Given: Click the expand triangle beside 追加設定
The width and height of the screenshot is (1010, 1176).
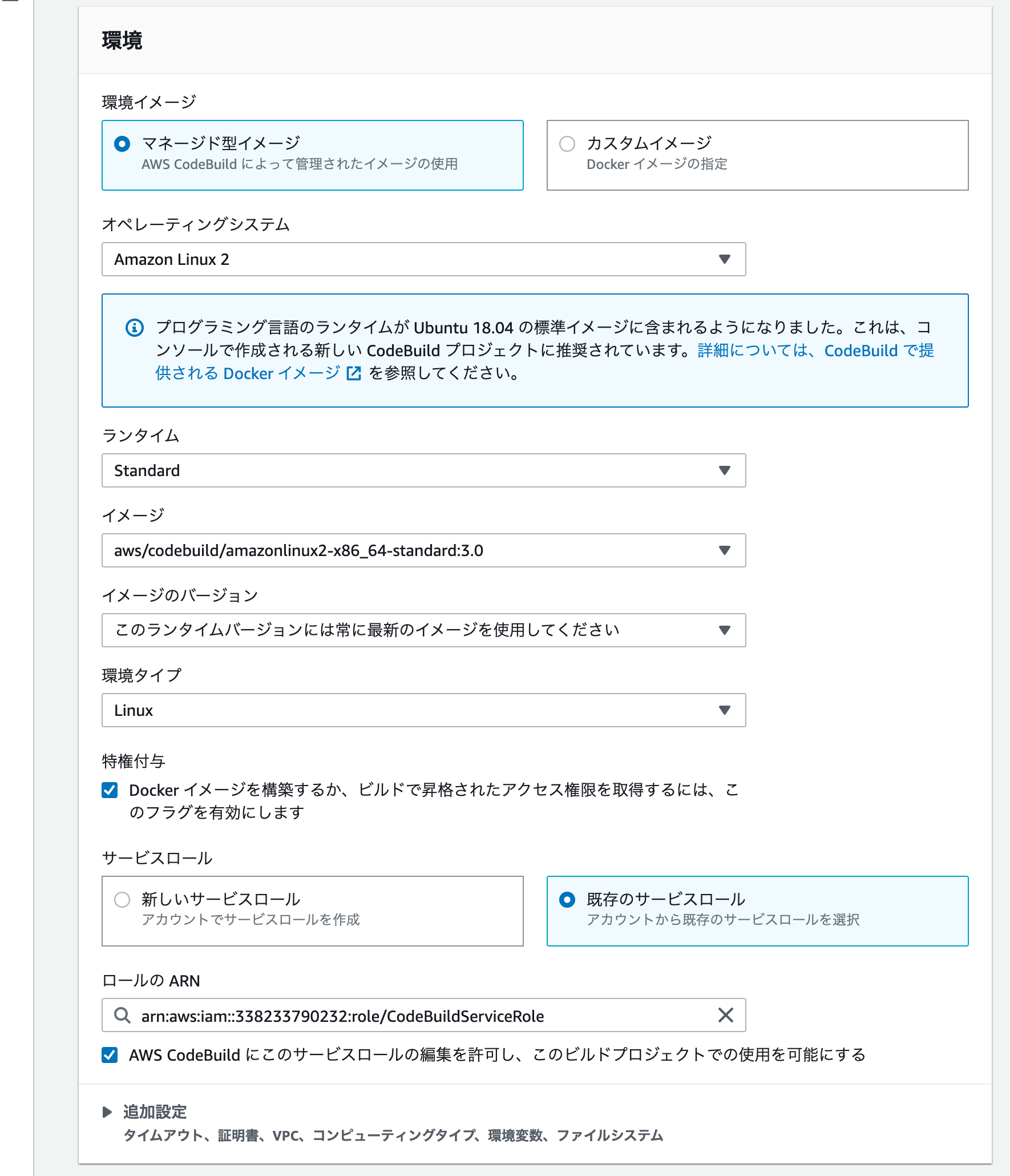Looking at the screenshot, I should coord(108,1112).
